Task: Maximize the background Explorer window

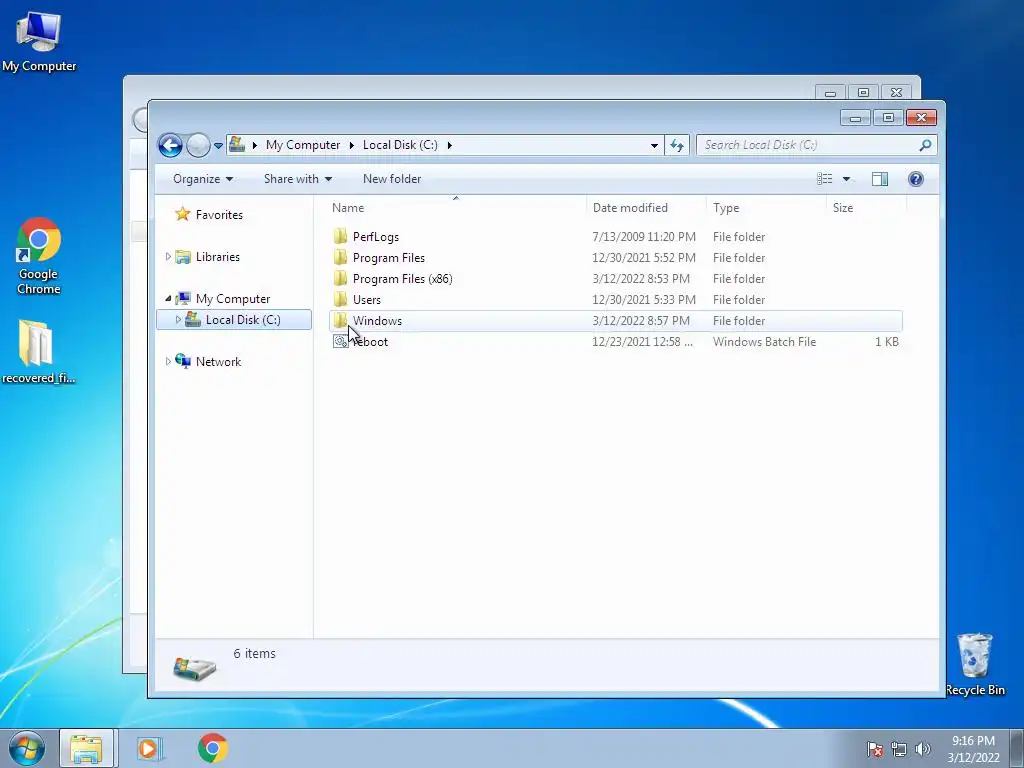Action: (863, 93)
